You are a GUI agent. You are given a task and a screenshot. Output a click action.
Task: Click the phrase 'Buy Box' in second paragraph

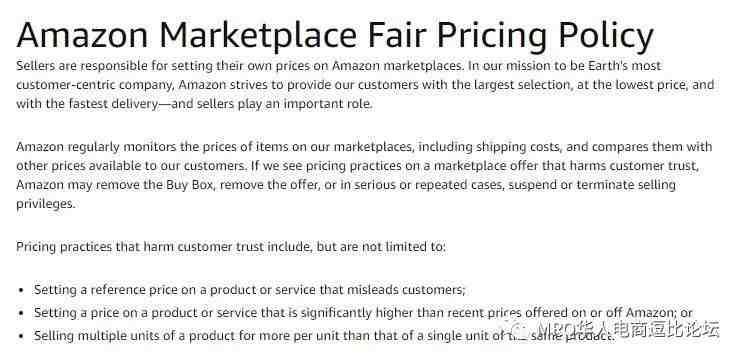click(190, 184)
